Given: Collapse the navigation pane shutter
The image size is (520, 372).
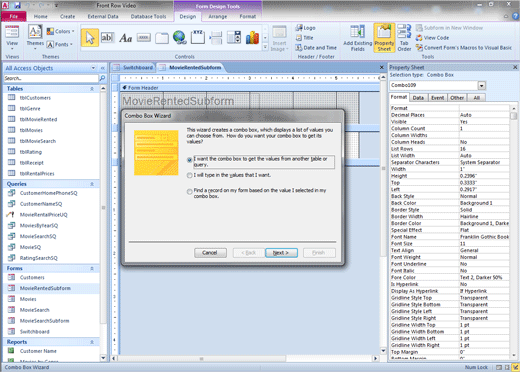Looking at the screenshot, I should pos(103,68).
